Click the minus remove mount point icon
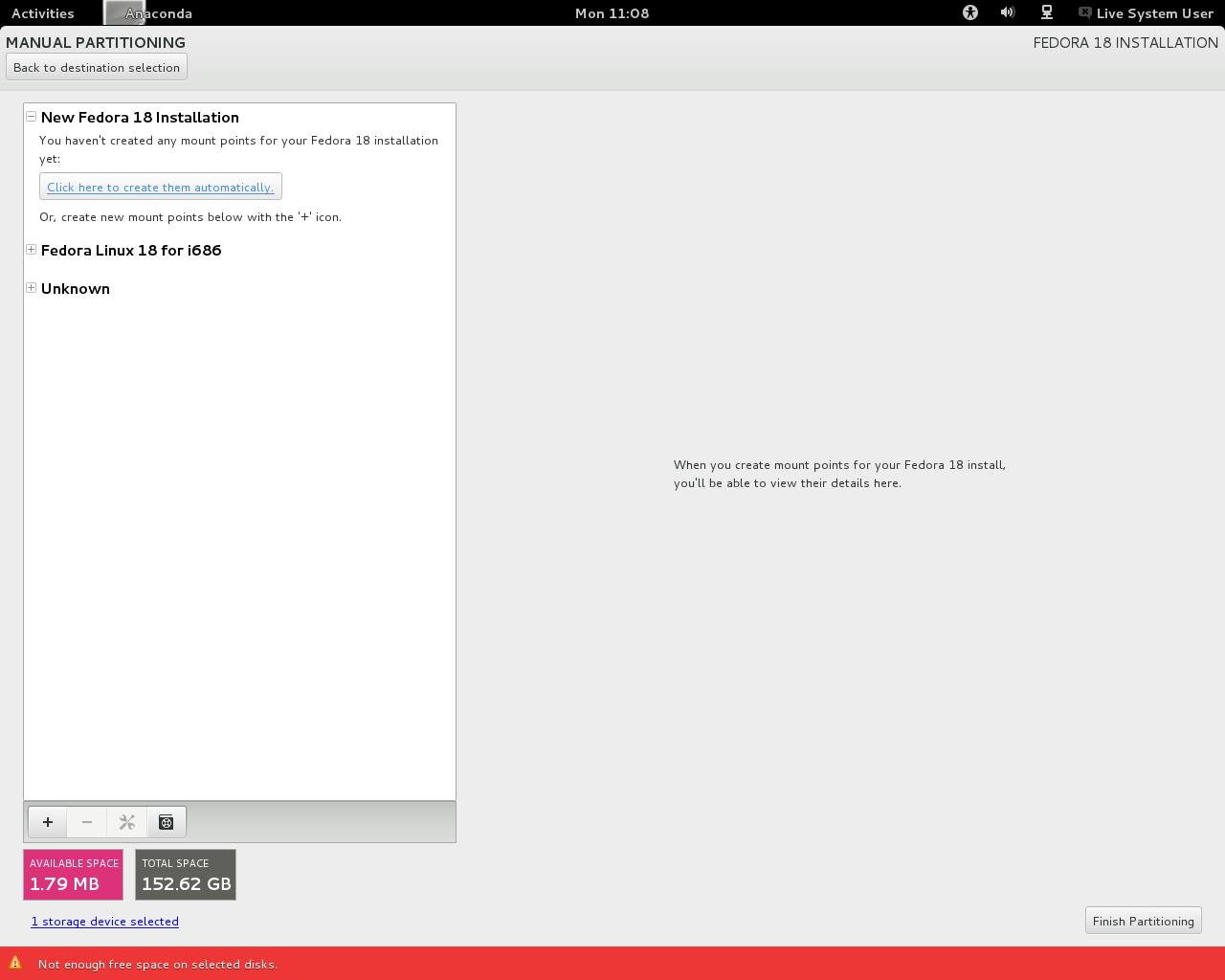 [87, 822]
